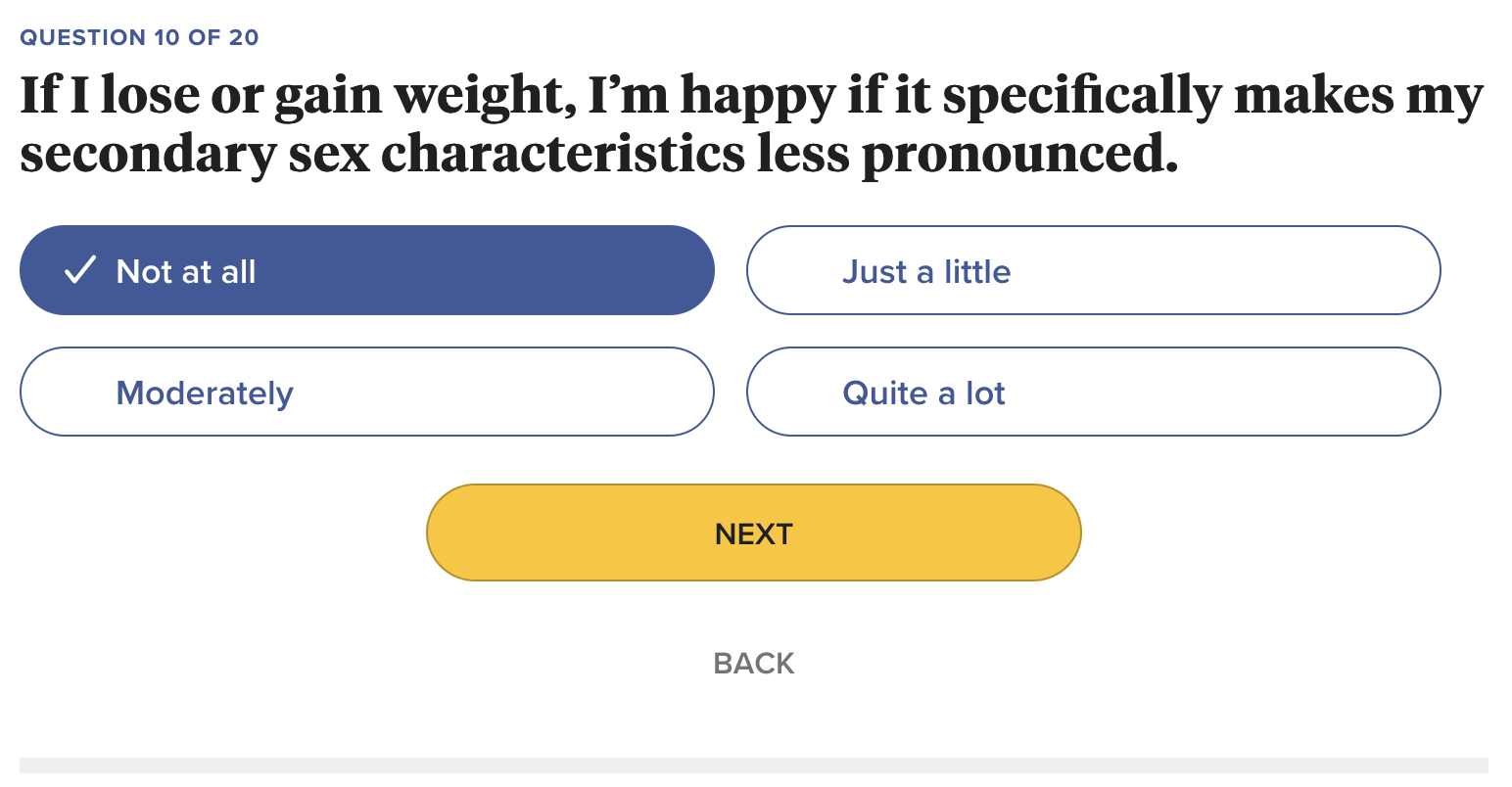Return to question 9 using BACK

(753, 664)
